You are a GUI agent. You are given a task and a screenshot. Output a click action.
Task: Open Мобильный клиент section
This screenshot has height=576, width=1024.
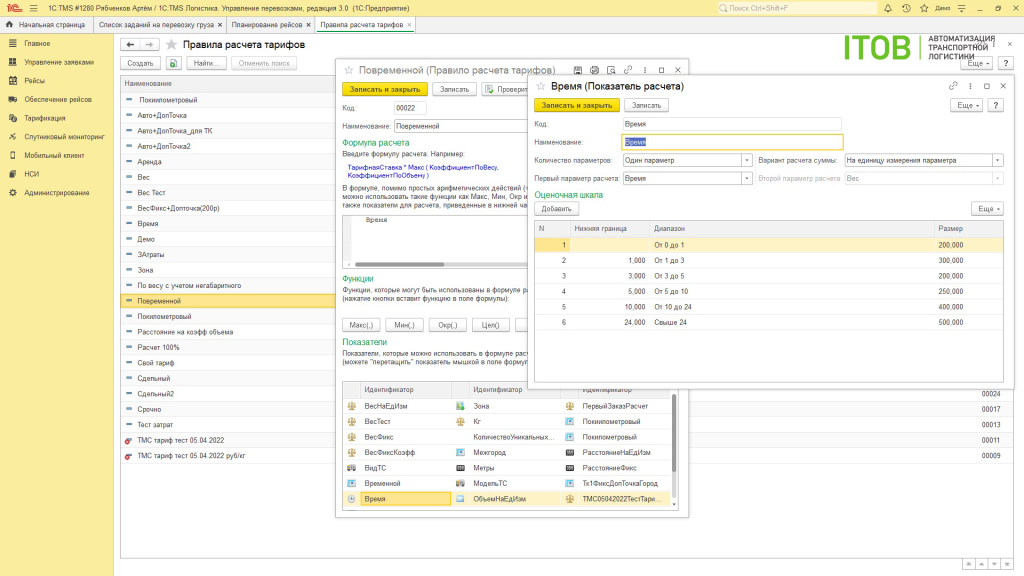pos(54,155)
